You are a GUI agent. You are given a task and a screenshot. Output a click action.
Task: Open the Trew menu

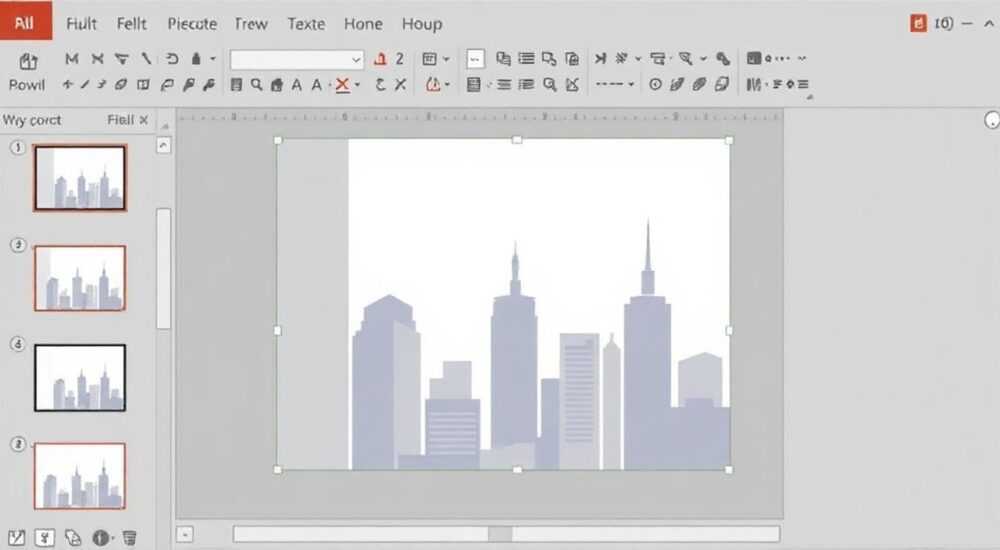tap(251, 24)
